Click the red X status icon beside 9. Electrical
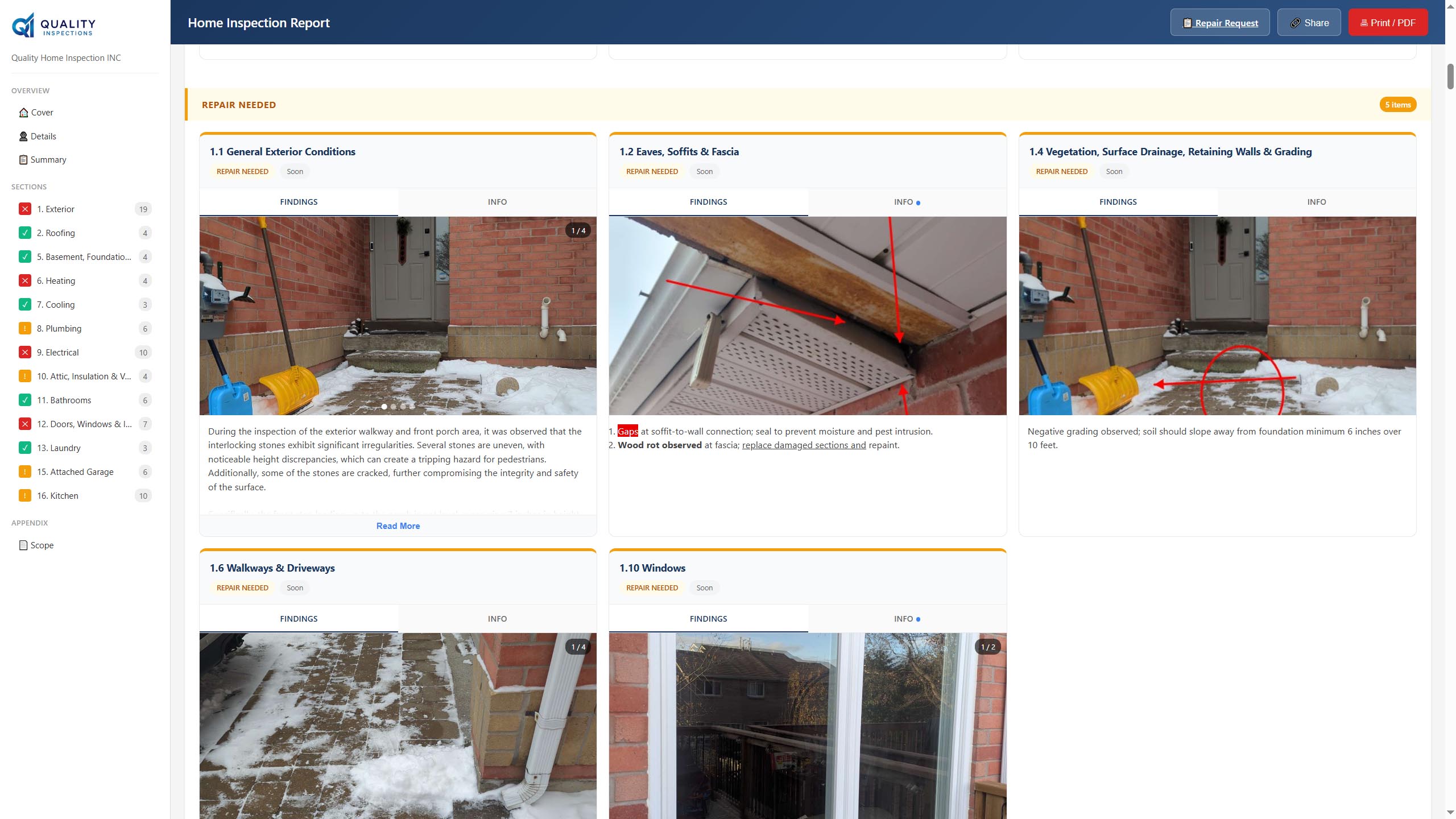 click(24, 352)
